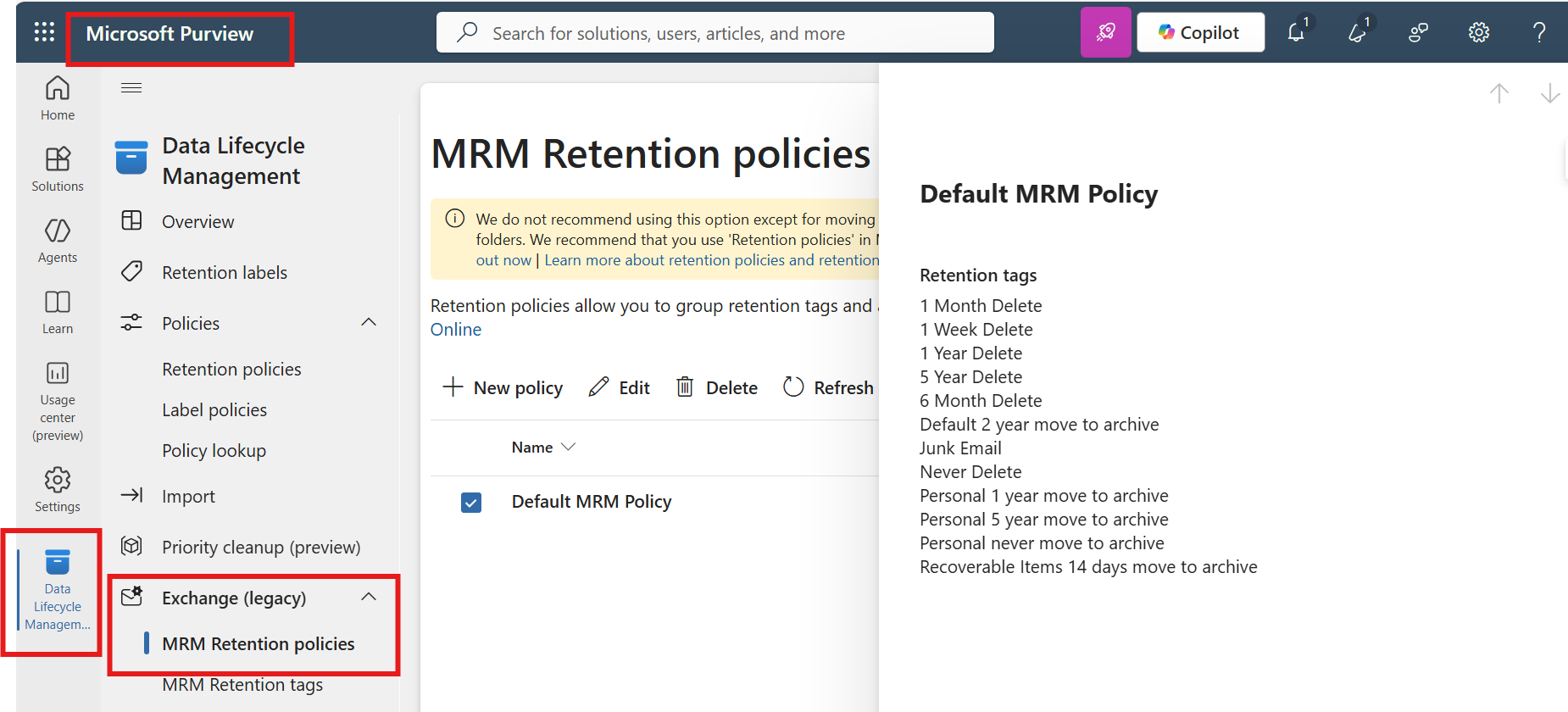Open the notifications bell
Viewport: 1568px width, 712px height.
tap(1296, 32)
